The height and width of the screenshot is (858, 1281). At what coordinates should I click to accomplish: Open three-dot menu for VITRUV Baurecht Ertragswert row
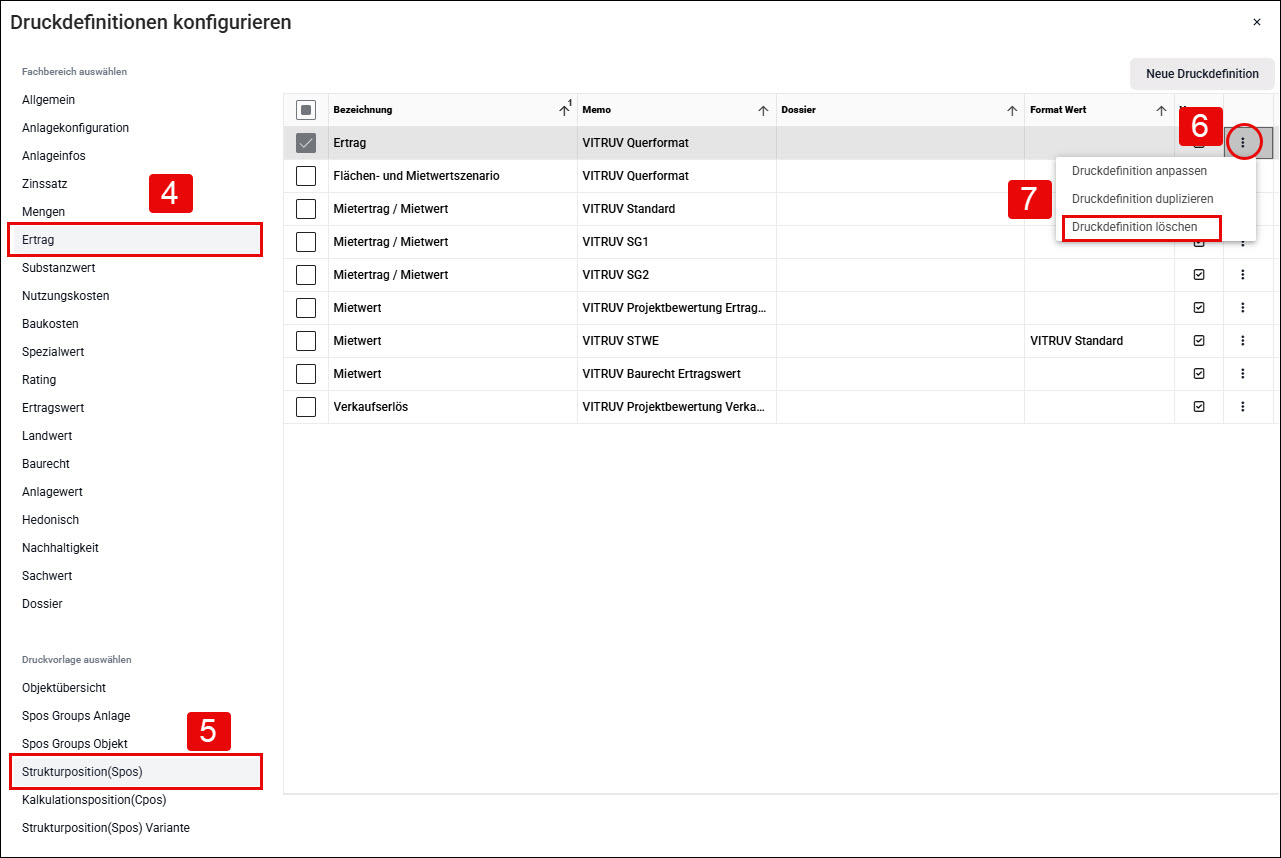[1243, 374]
